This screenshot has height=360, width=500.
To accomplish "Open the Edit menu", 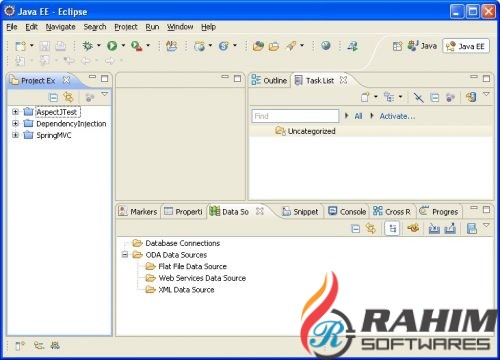I will click(x=31, y=27).
